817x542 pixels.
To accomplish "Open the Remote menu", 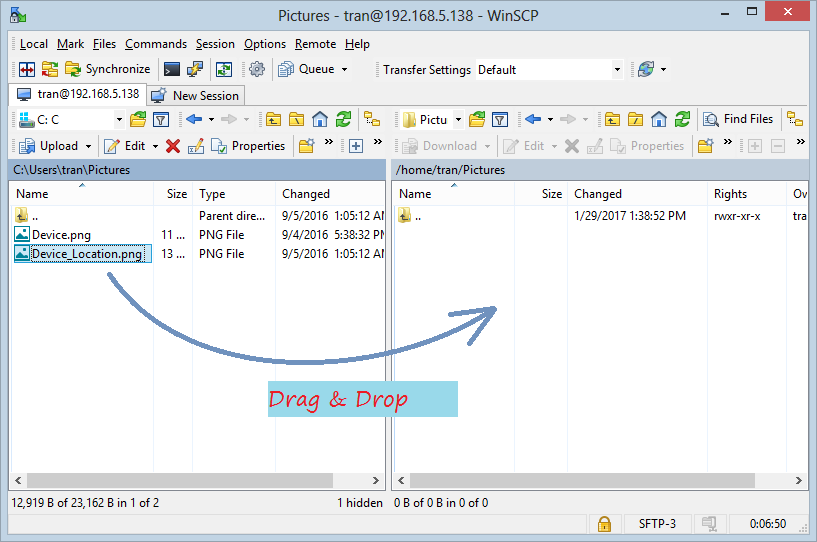I will pyautogui.click(x=315, y=44).
